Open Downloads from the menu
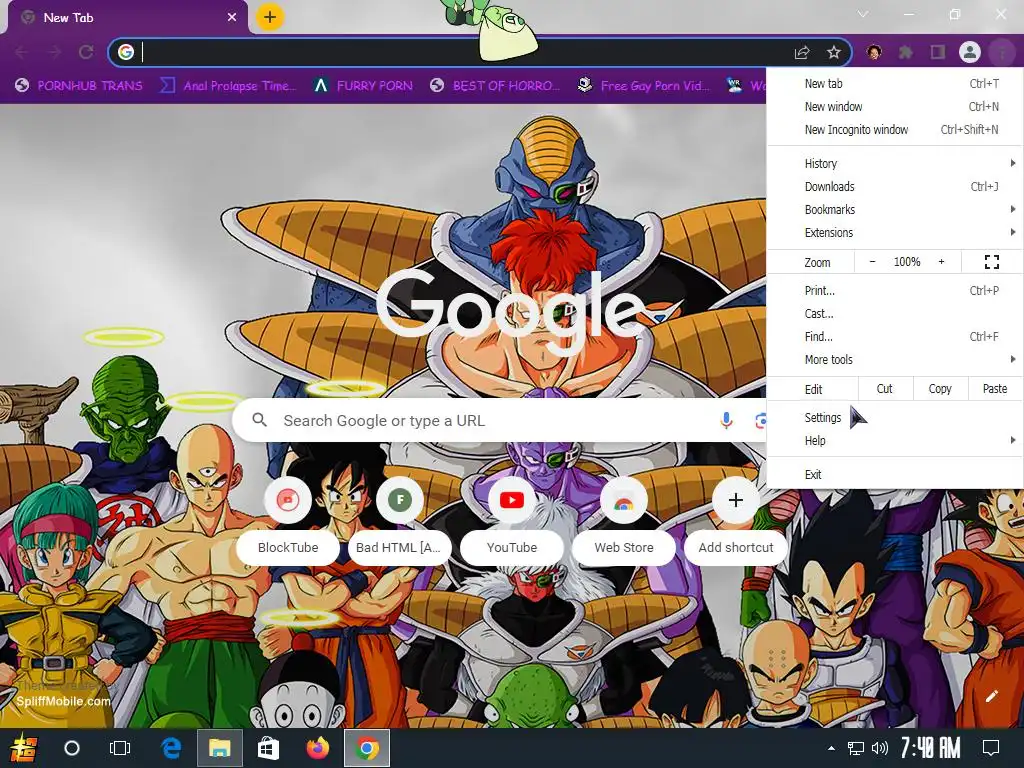 pyautogui.click(x=895, y=186)
